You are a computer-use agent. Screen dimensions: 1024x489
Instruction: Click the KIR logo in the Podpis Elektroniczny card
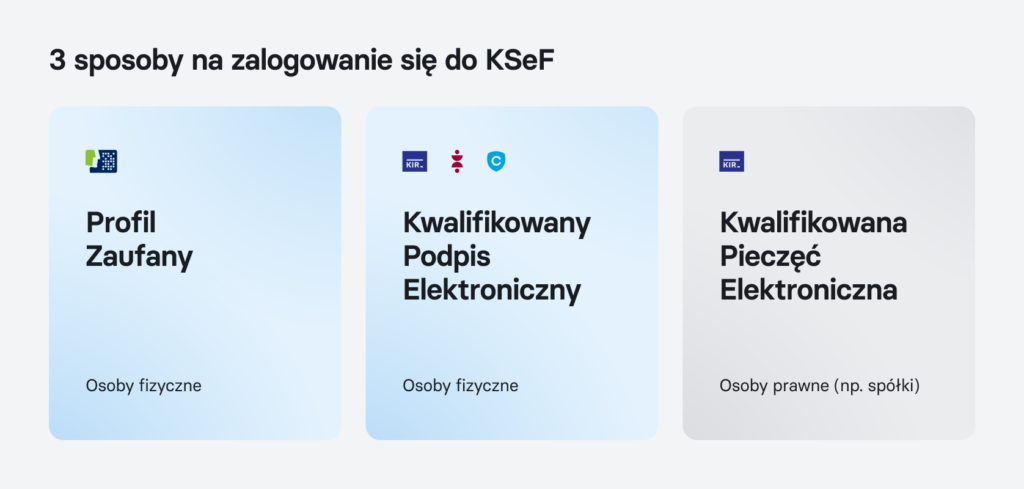tap(414, 161)
